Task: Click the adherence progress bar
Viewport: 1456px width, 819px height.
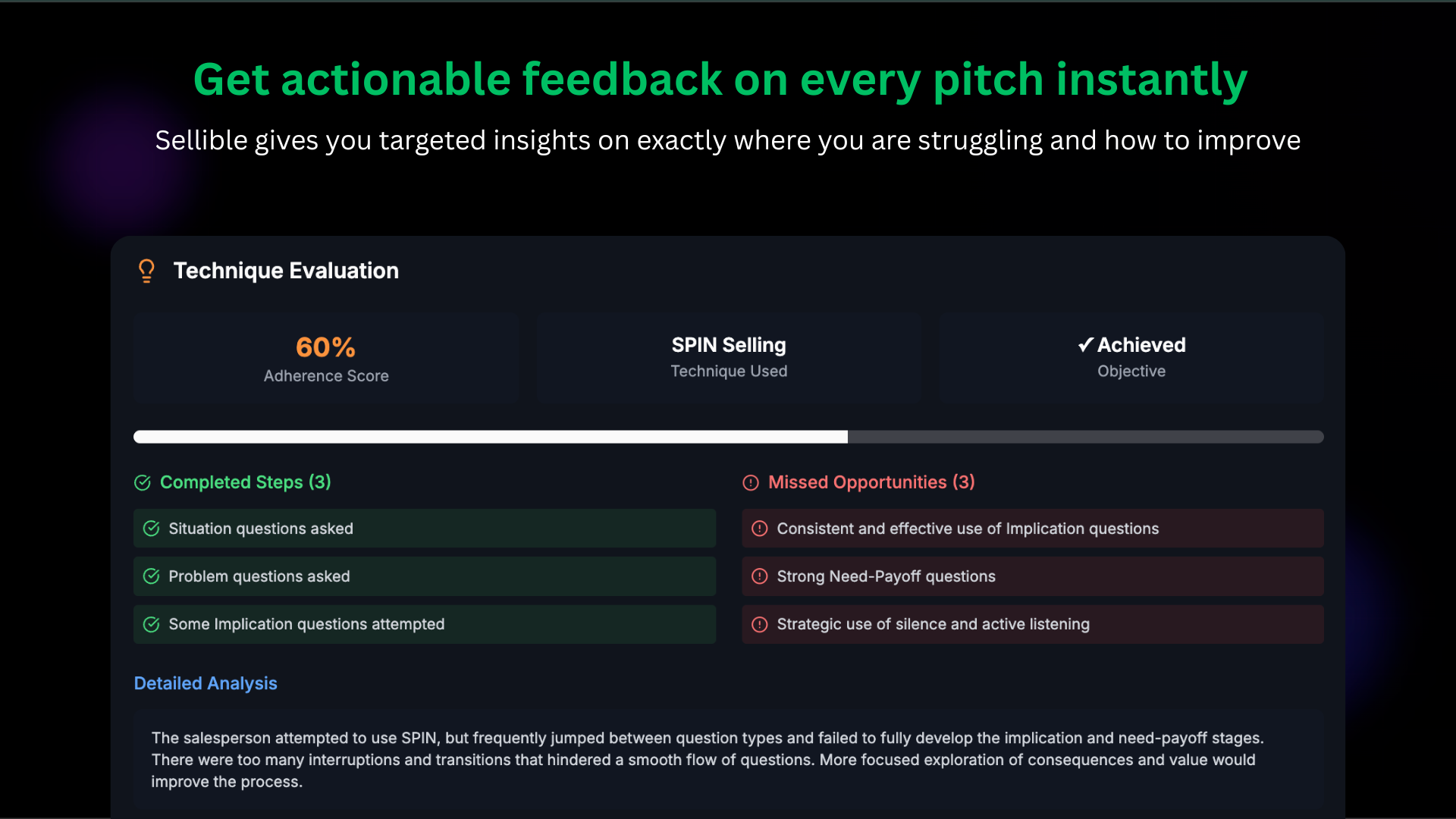Action: point(729,437)
